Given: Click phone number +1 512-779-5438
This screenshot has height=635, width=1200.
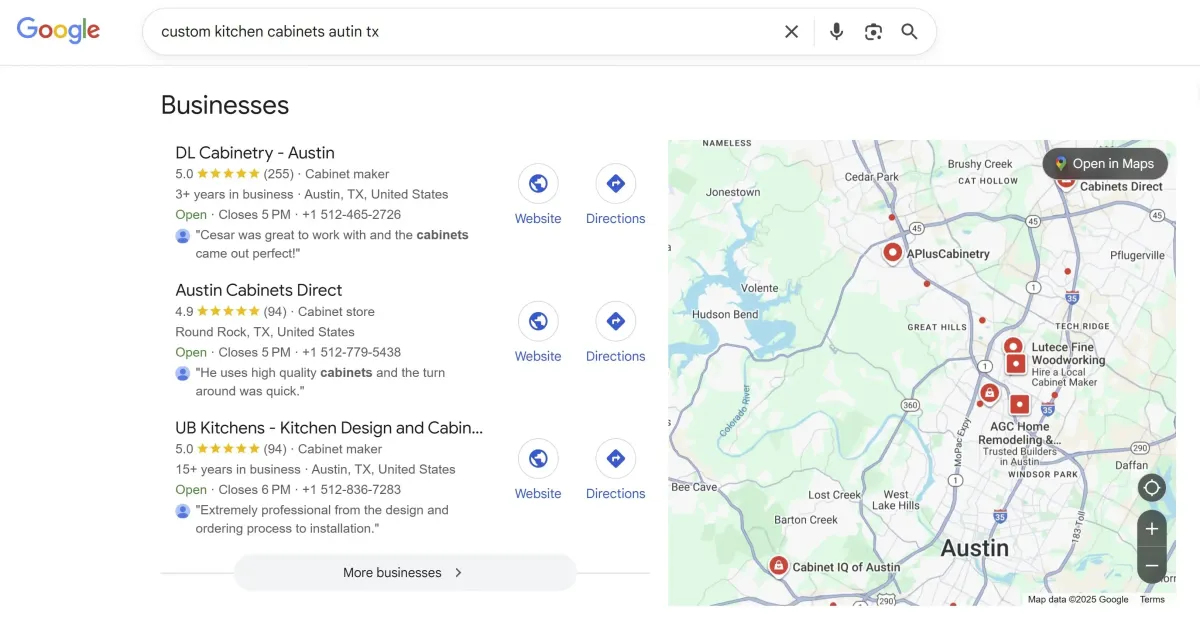Looking at the screenshot, I should point(351,352).
